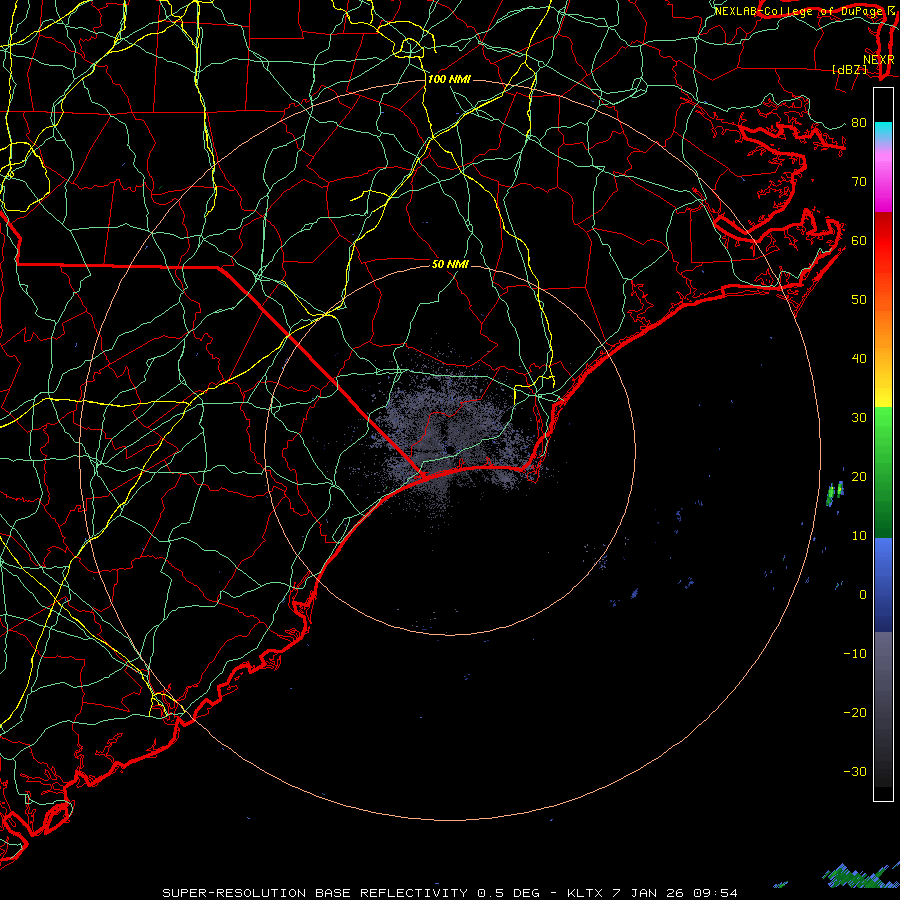Click the -10 value on the dBZ scale
The image size is (900, 900).
(855, 654)
